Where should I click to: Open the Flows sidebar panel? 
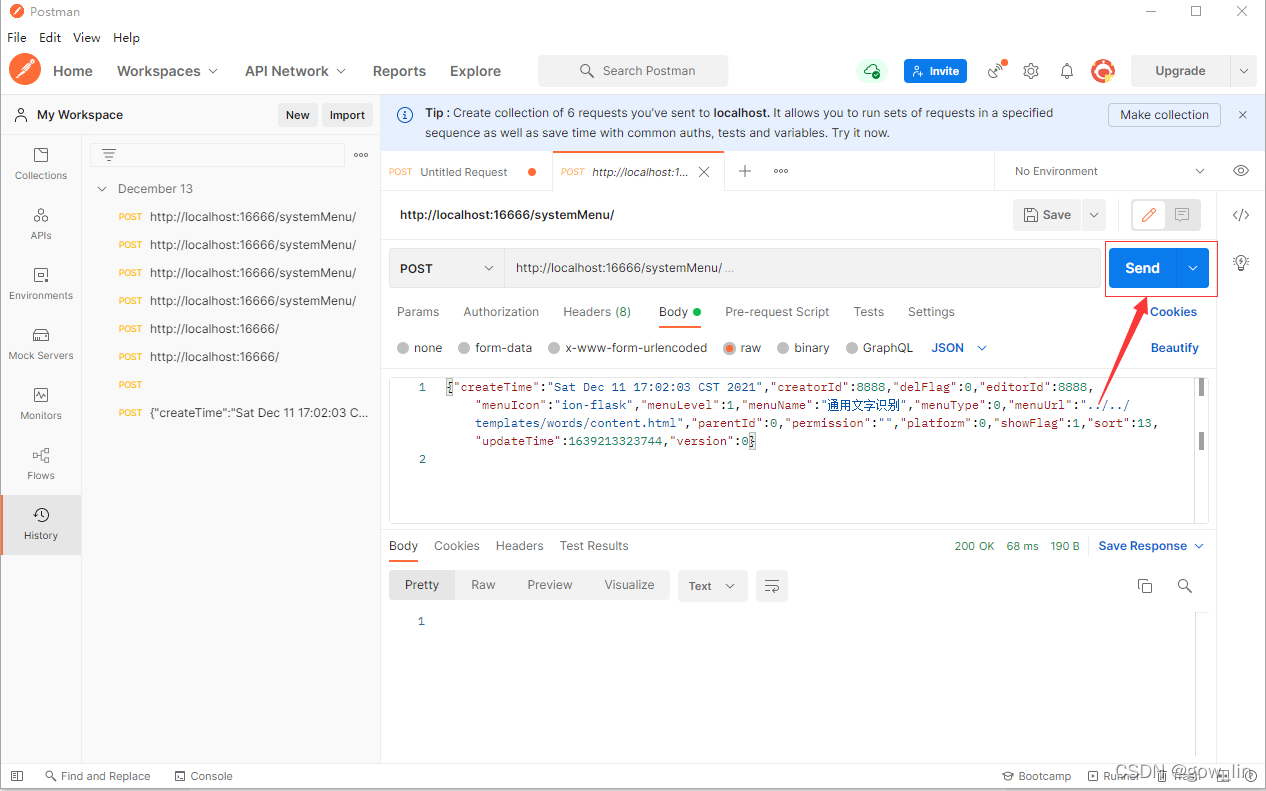[41, 464]
